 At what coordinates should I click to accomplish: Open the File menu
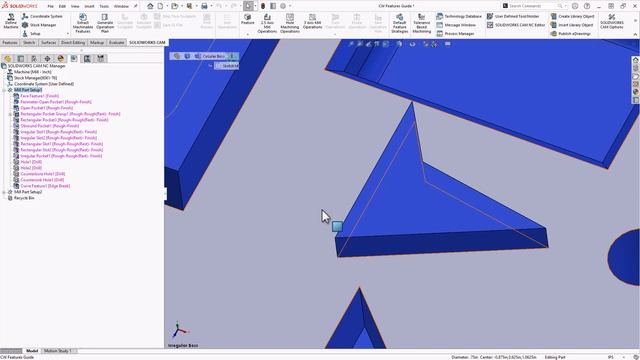(50, 6)
